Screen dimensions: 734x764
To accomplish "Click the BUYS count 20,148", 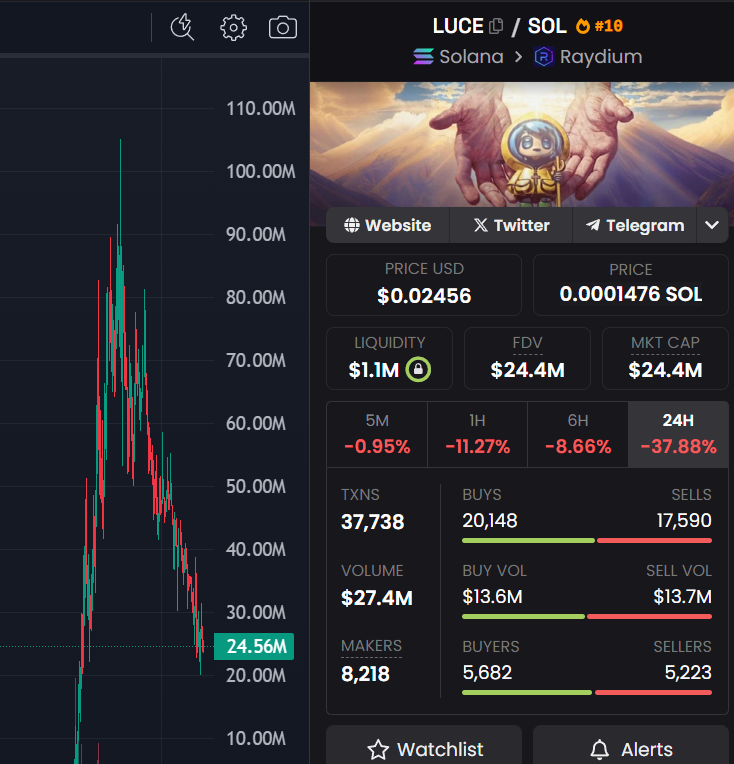I will pos(490,520).
